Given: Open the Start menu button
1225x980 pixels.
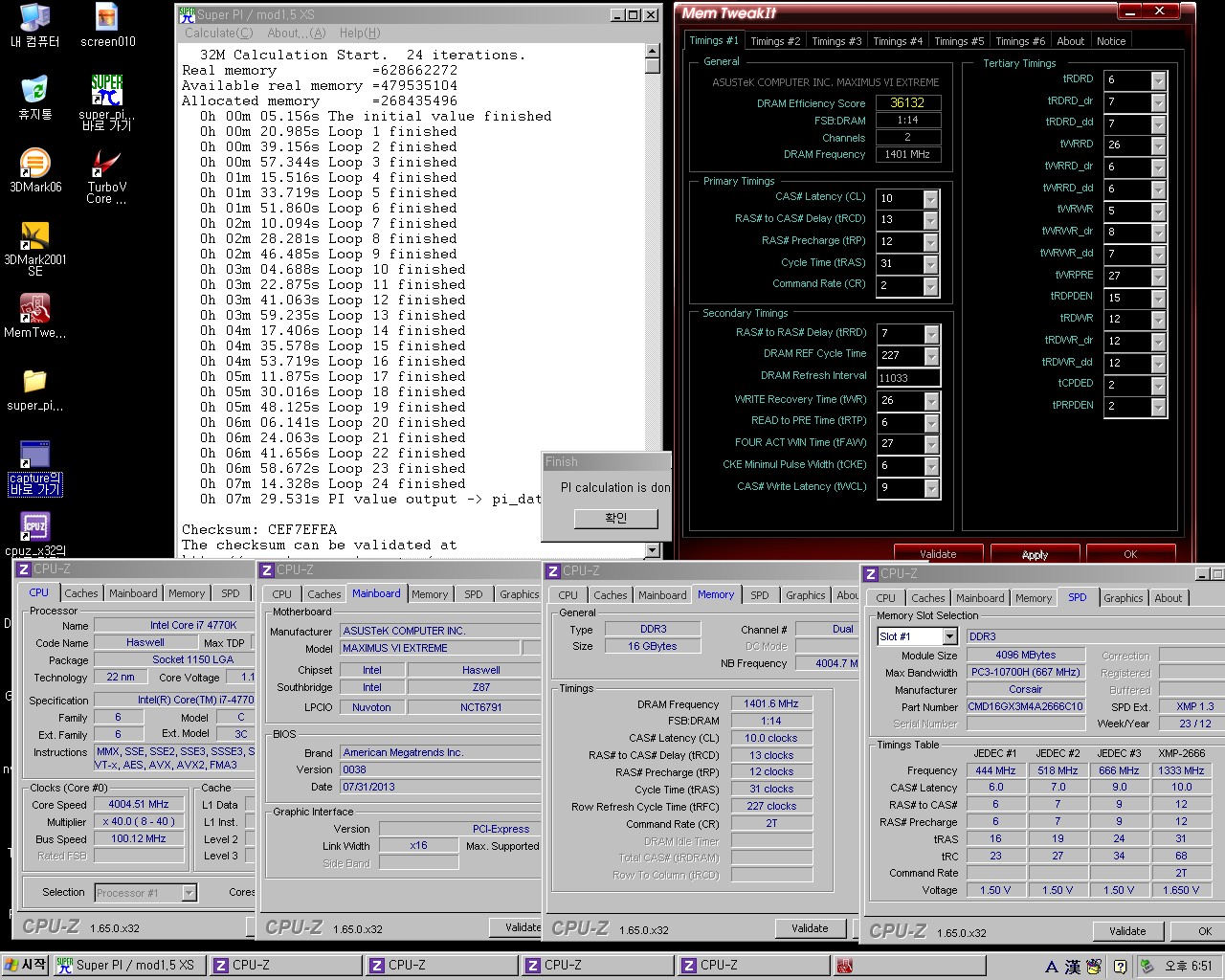Looking at the screenshot, I should 26,965.
